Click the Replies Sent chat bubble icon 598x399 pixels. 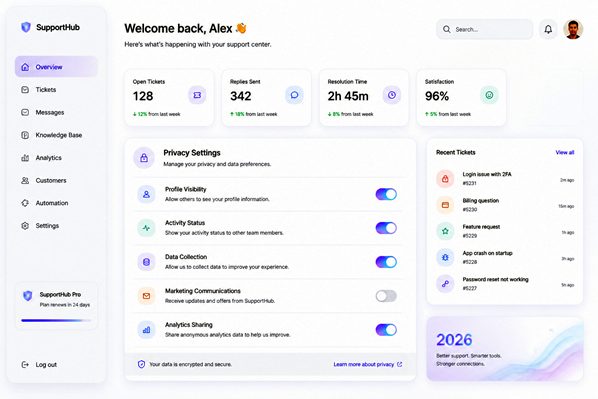tap(294, 95)
